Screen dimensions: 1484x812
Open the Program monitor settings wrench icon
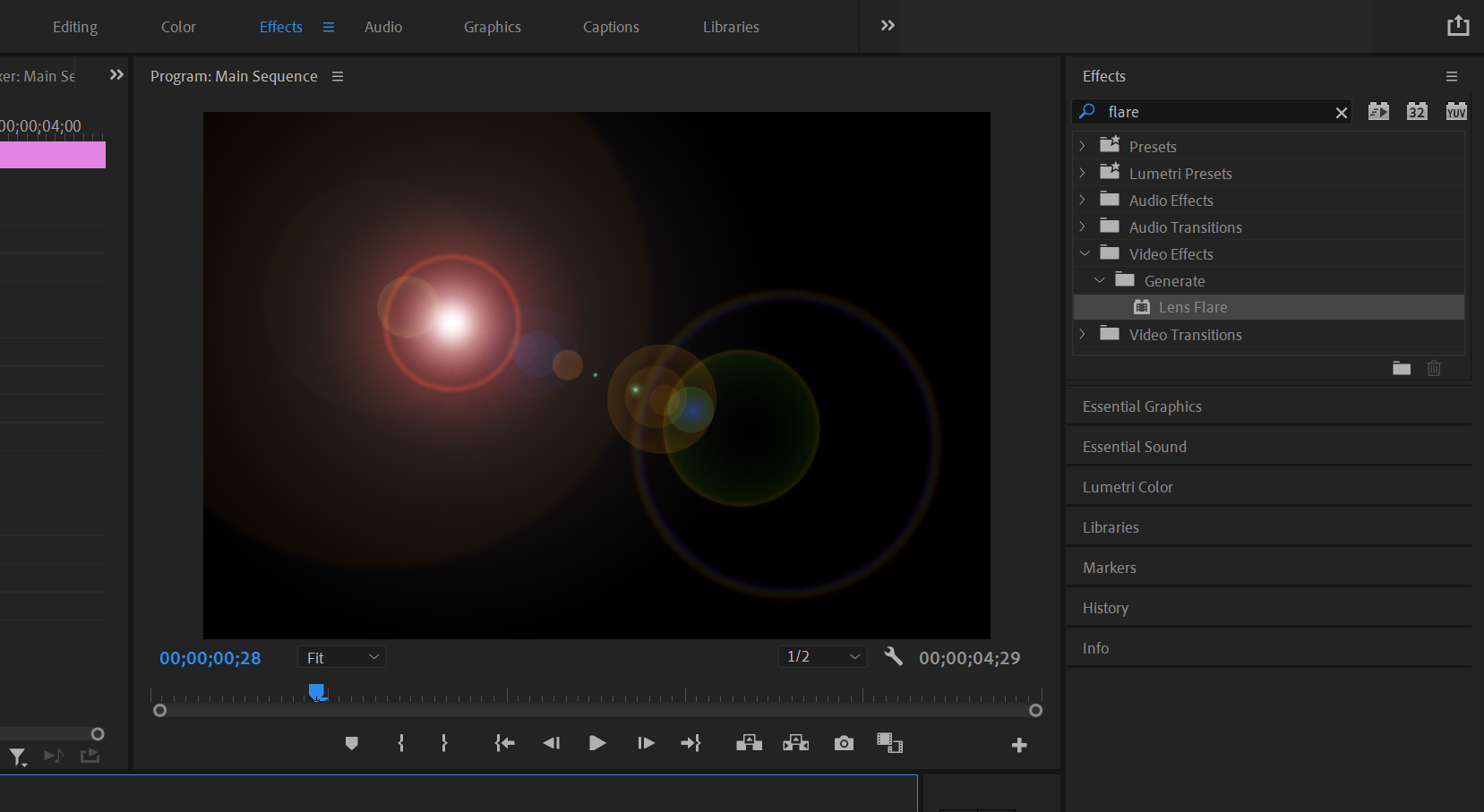(893, 656)
